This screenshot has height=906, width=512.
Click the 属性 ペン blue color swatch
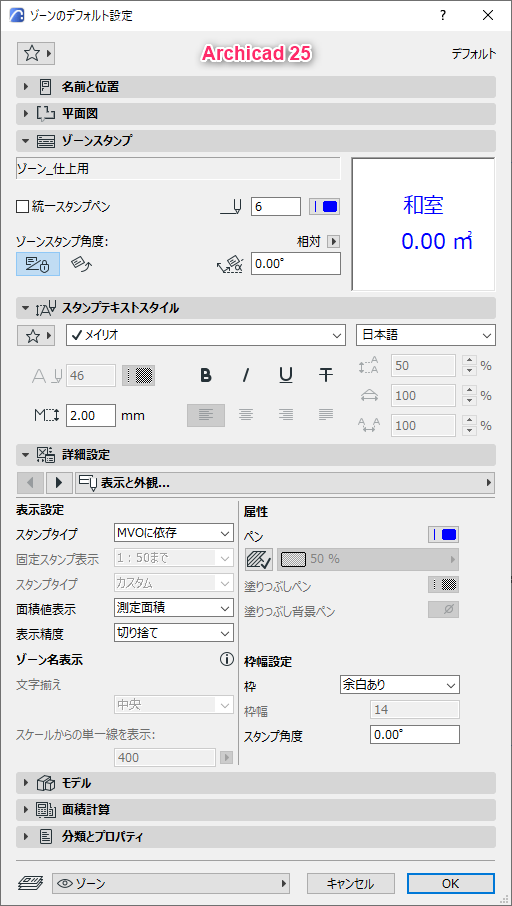[443, 535]
